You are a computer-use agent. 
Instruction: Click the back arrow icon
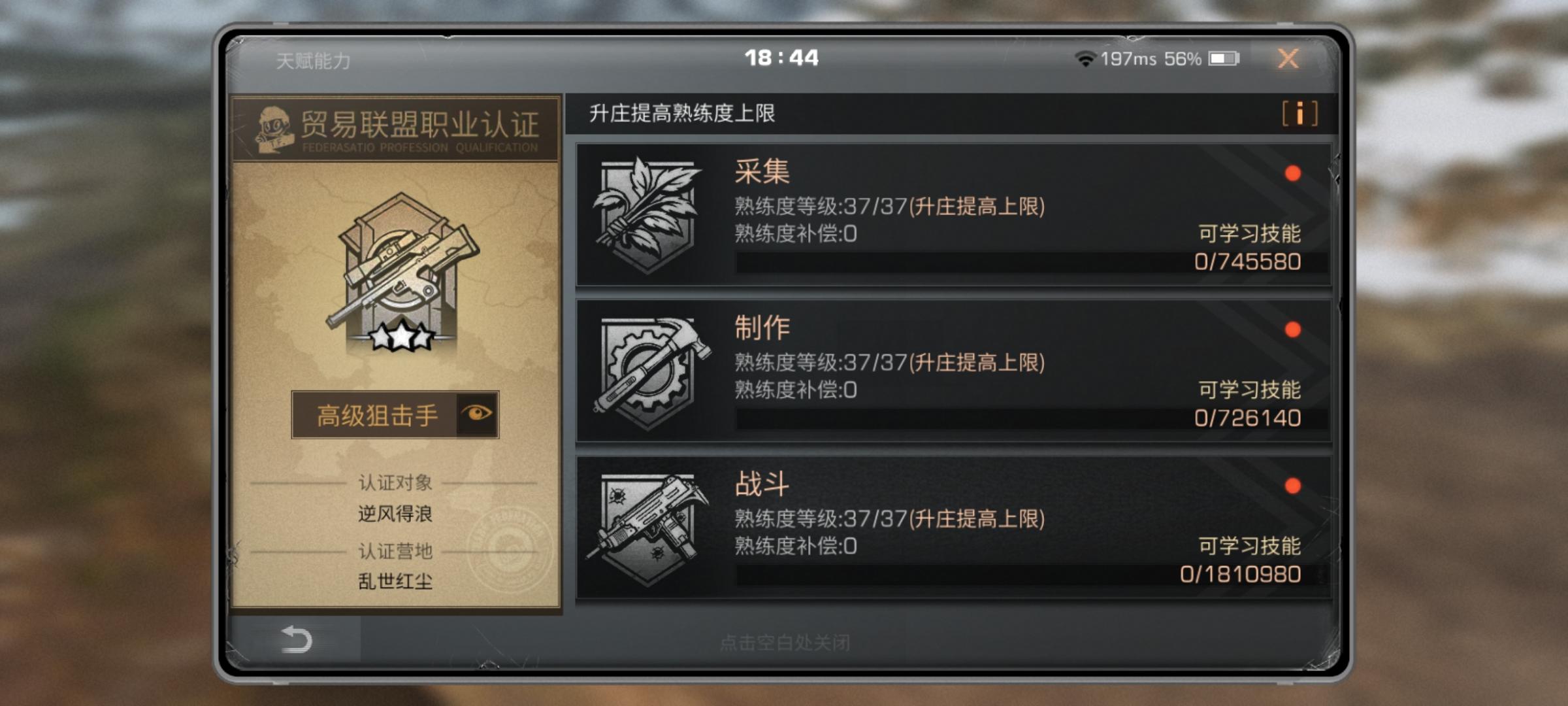(x=297, y=639)
